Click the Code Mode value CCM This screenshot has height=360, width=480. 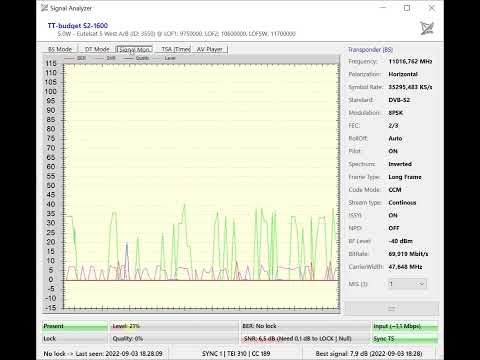pyautogui.click(x=395, y=190)
